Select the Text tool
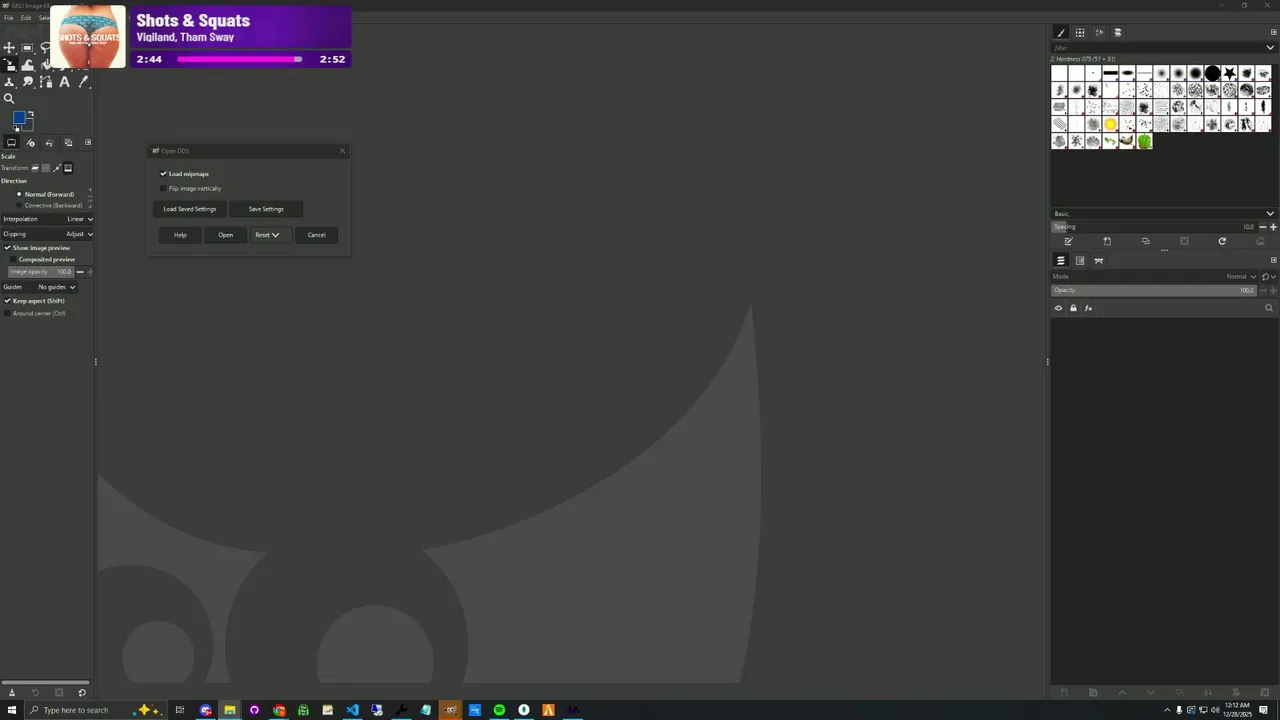The image size is (1280, 720). [x=64, y=82]
